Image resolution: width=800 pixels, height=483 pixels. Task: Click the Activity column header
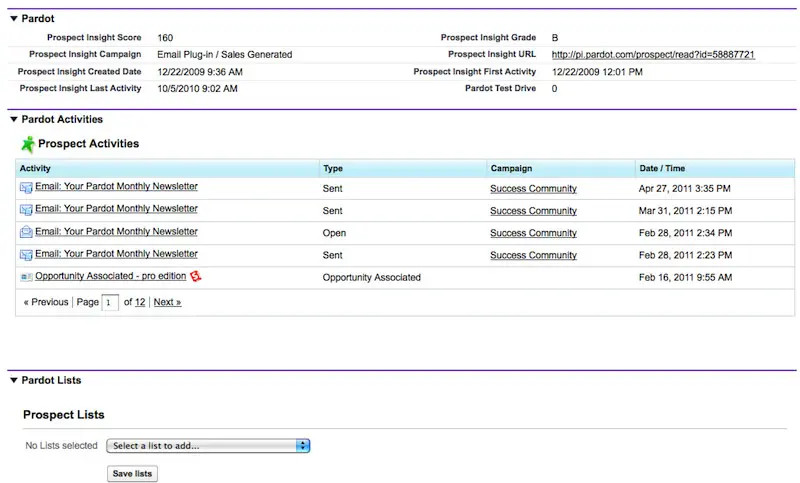(x=35, y=169)
